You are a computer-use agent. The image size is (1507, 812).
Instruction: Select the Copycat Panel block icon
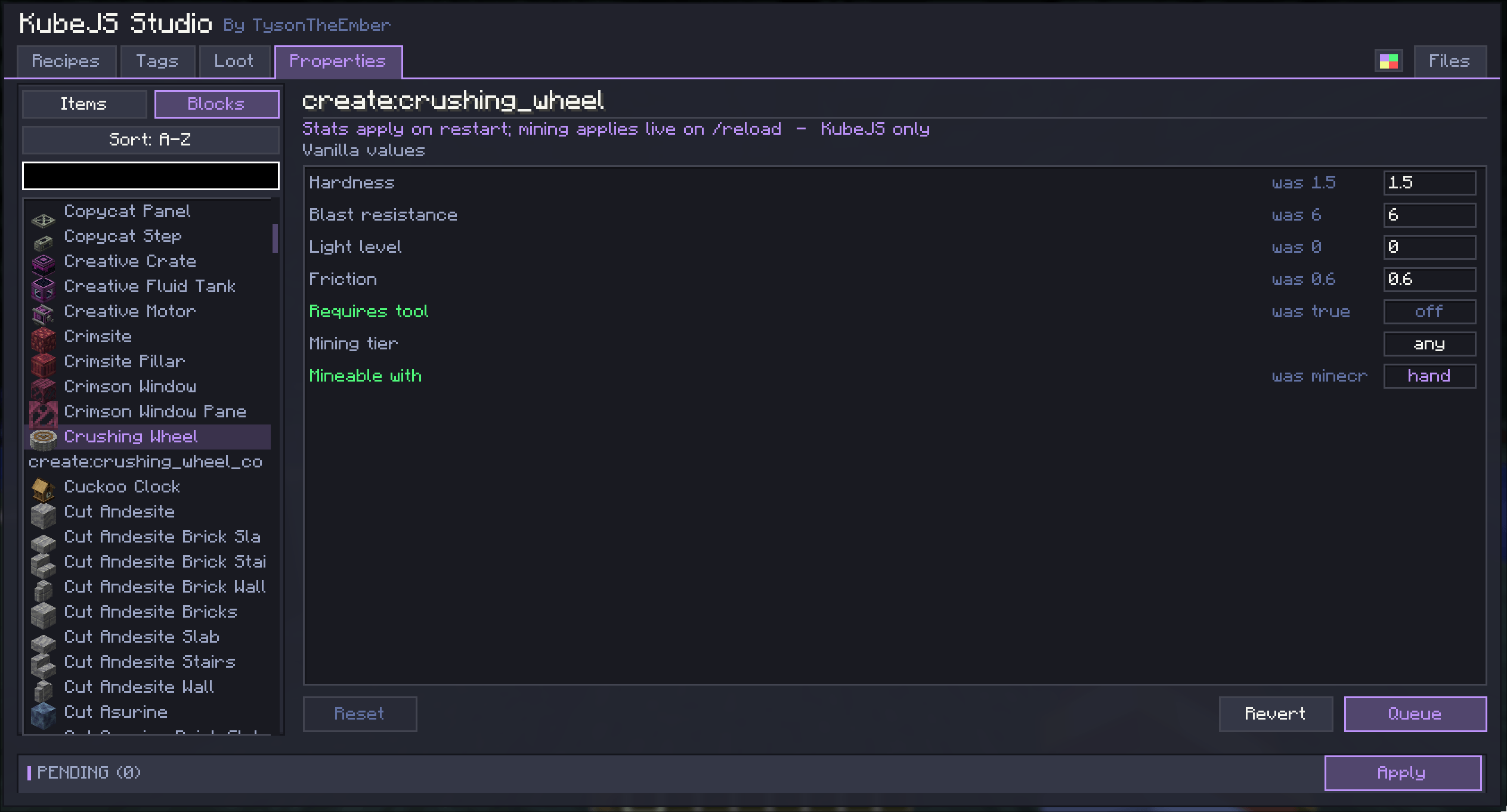click(43, 220)
